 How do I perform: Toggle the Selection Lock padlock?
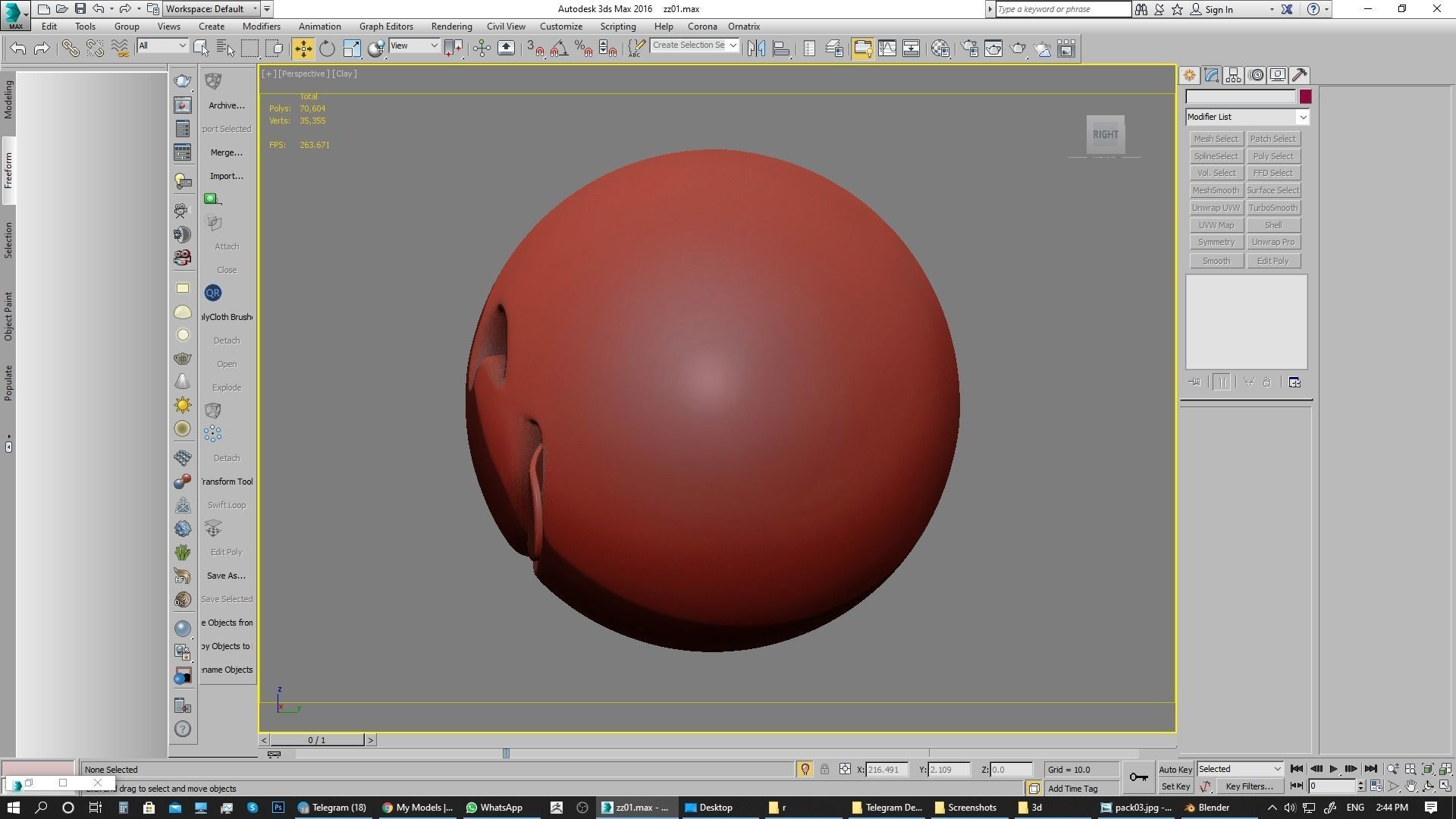(x=824, y=769)
